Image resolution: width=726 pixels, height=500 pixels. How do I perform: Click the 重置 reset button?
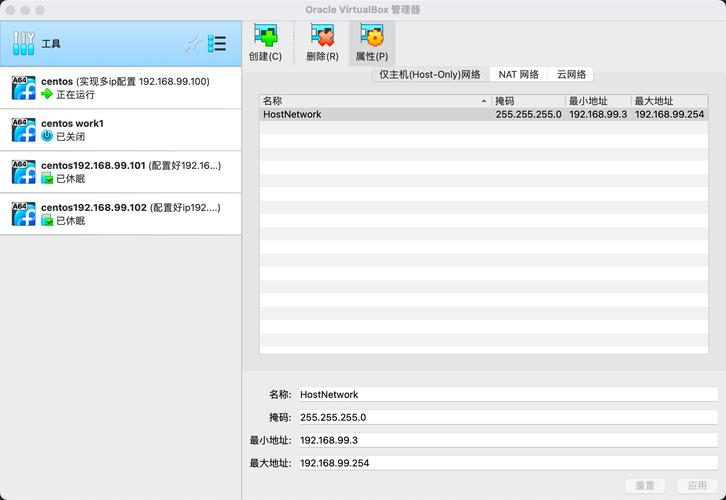tap(645, 485)
